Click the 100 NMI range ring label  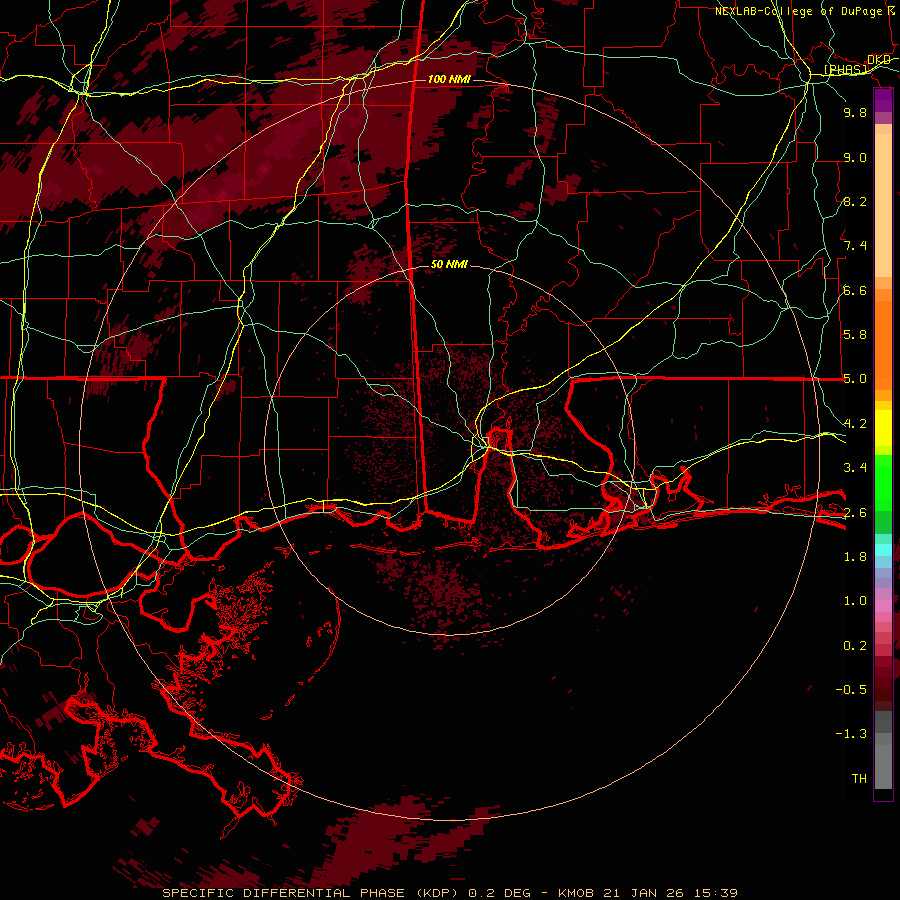449,79
